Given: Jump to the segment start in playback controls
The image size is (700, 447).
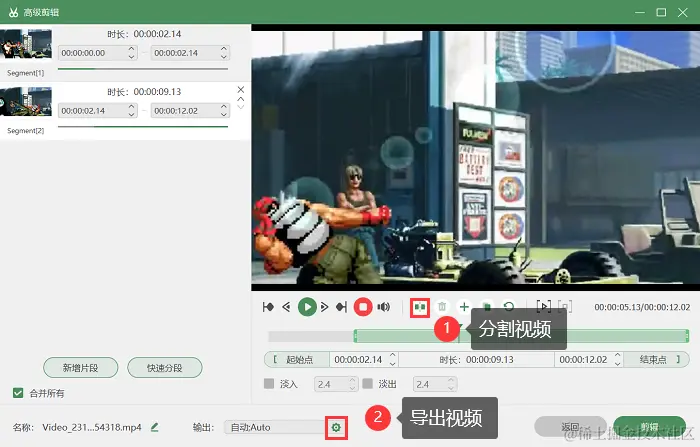Looking at the screenshot, I should (268, 307).
